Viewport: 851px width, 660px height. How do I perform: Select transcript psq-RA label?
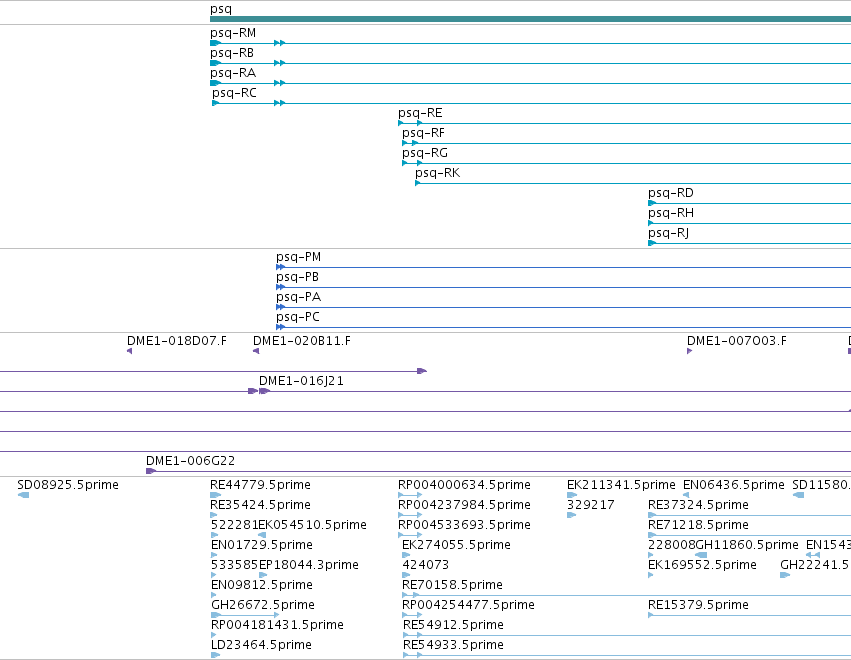(233, 73)
